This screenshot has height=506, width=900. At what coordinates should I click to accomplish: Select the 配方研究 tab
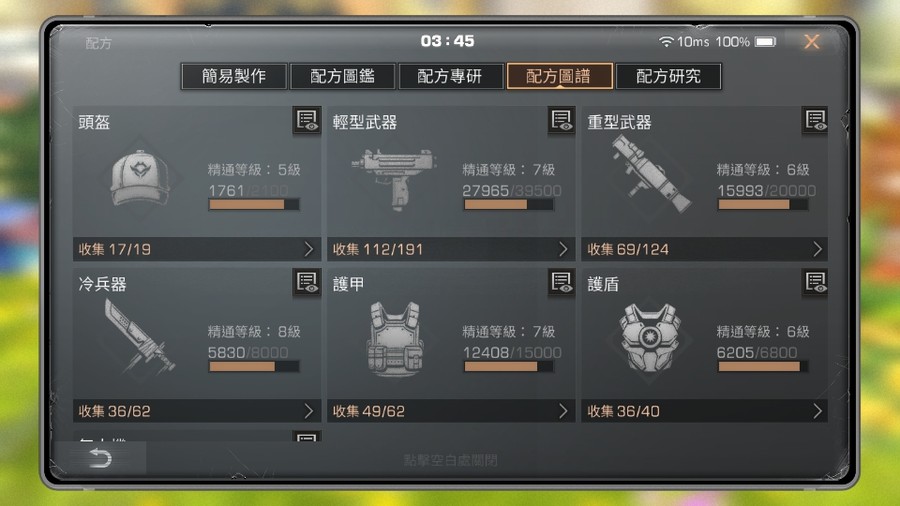coord(668,76)
